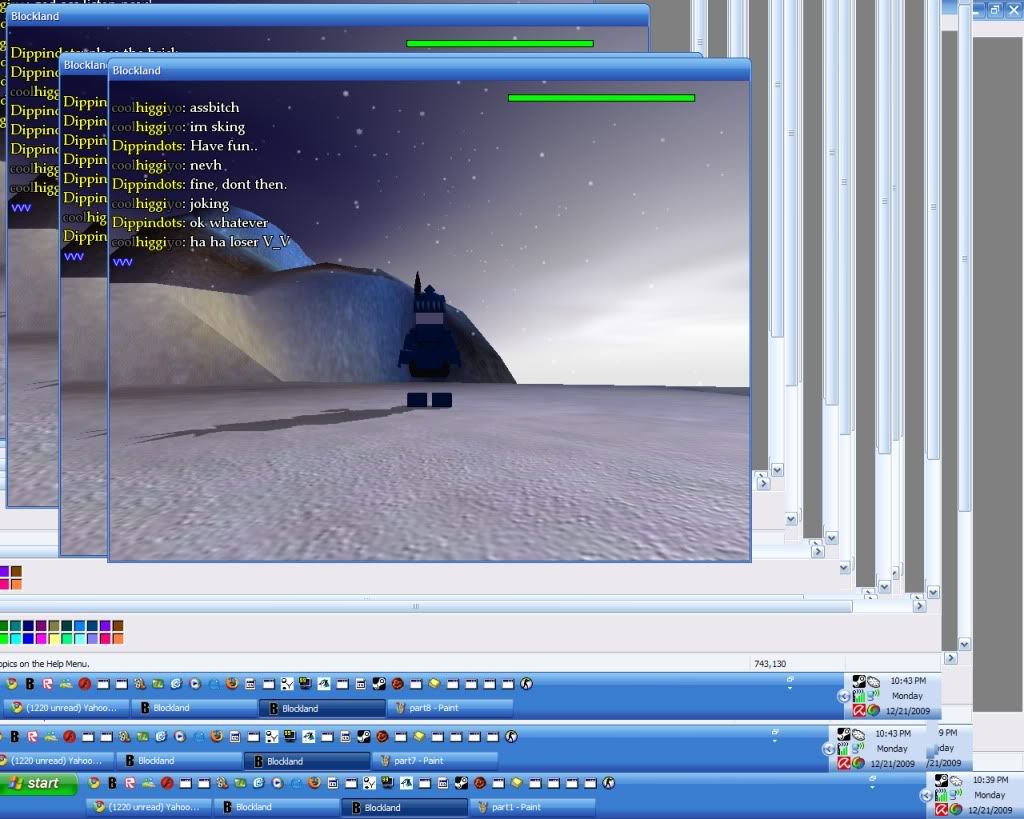
Task: Click the chat line 'coolhiggiyo: nevh'
Action: [167, 165]
